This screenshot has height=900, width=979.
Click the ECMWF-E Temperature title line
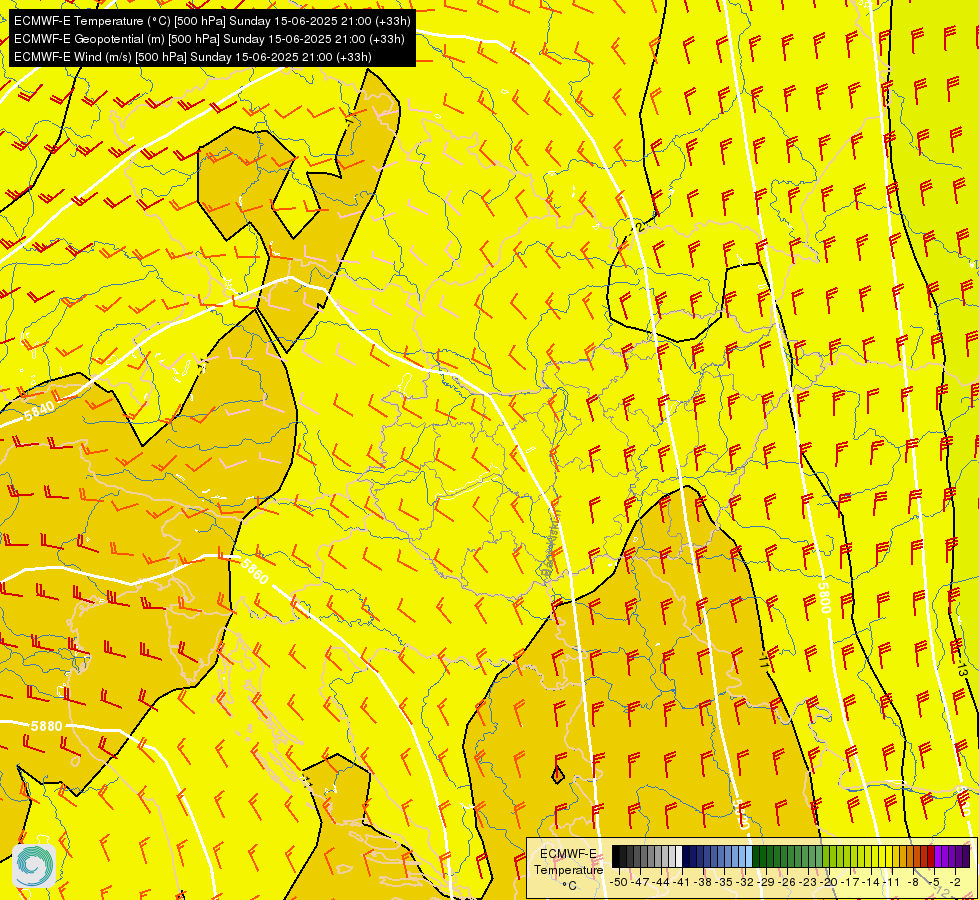[x=212, y=21]
